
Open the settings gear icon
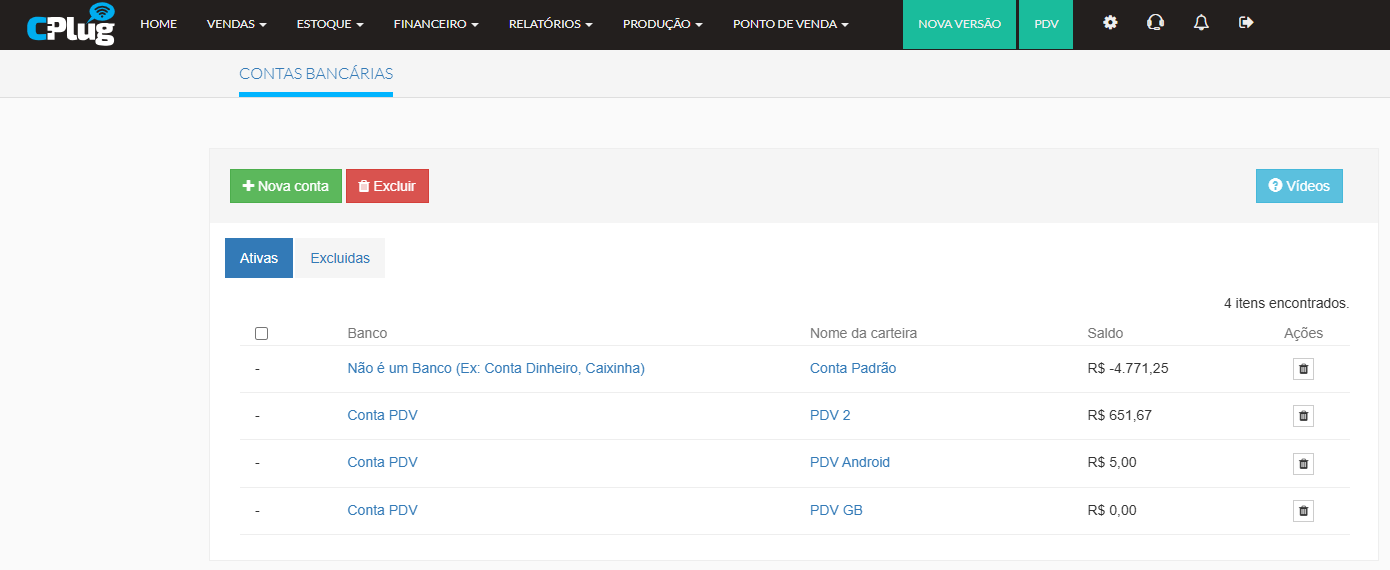(x=1110, y=23)
